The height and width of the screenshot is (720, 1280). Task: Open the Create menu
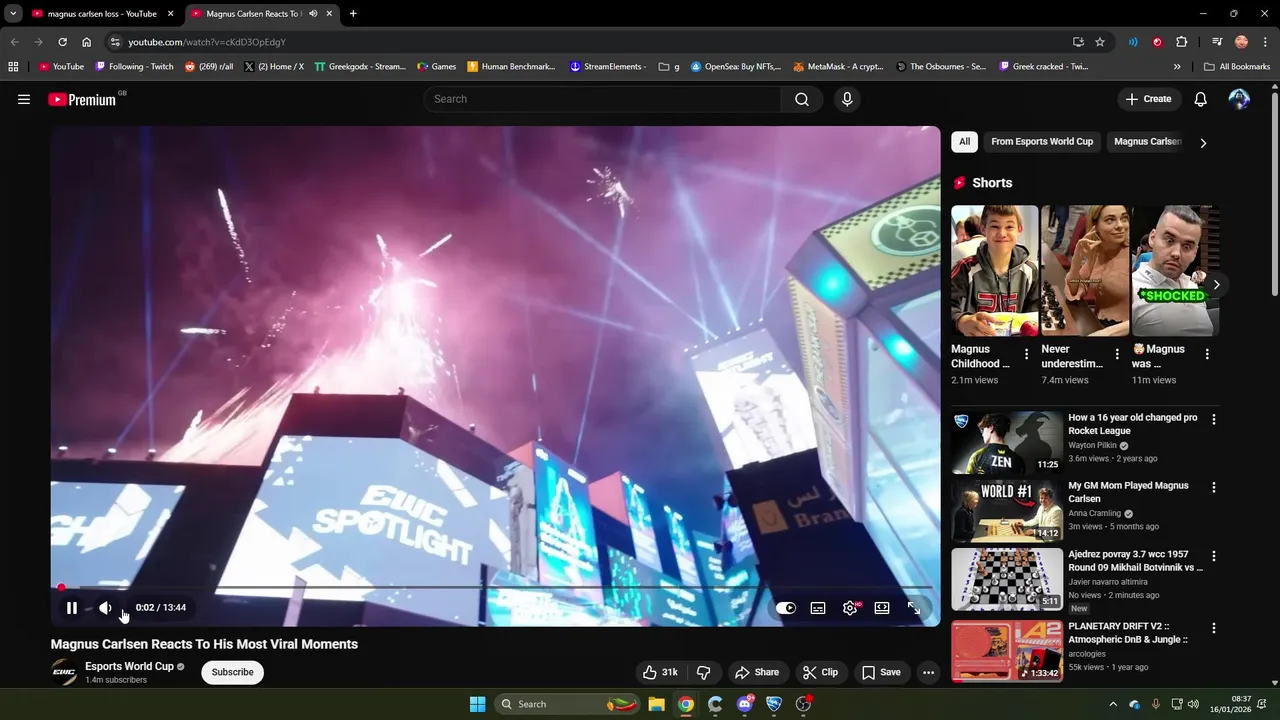pos(1148,99)
